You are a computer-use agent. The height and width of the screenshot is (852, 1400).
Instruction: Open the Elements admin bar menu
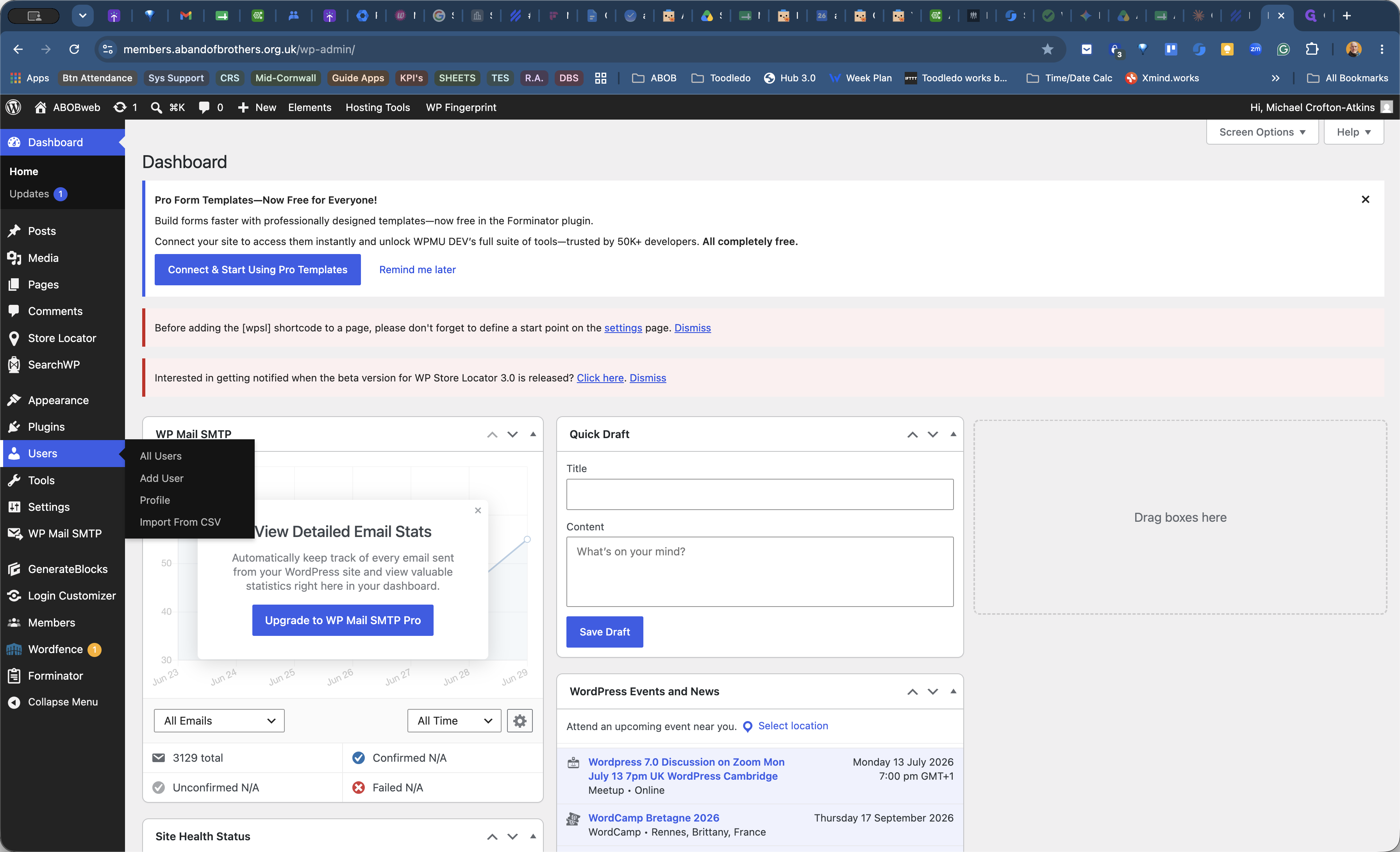pos(310,107)
